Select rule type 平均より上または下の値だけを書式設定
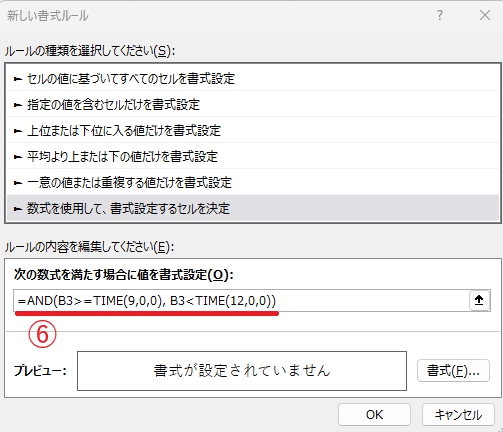Image resolution: width=503 pixels, height=432 pixels. (x=253, y=157)
